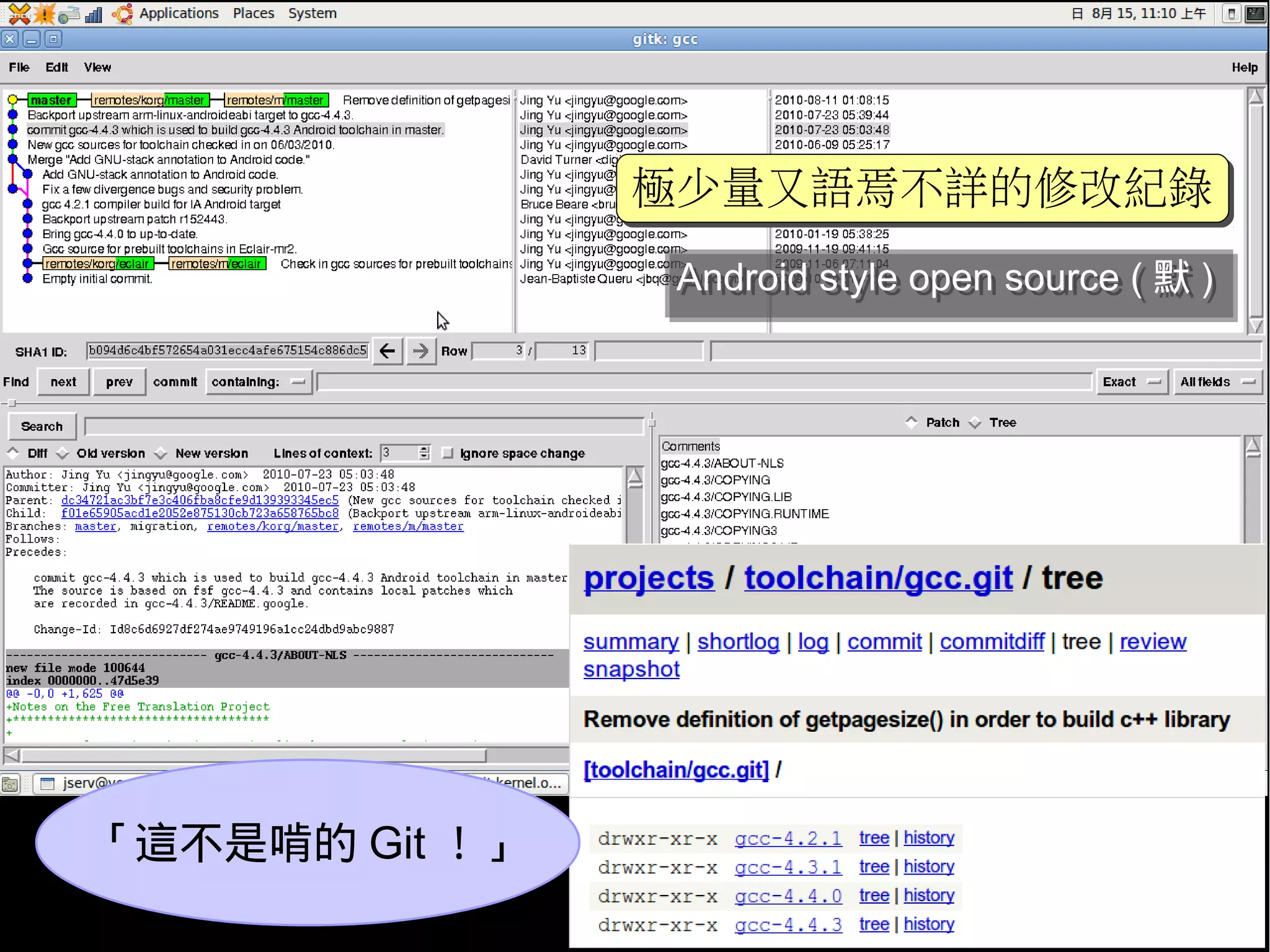Open the gcc-4.2.1 directory link
This screenshot has height=952, width=1270.
(788, 839)
